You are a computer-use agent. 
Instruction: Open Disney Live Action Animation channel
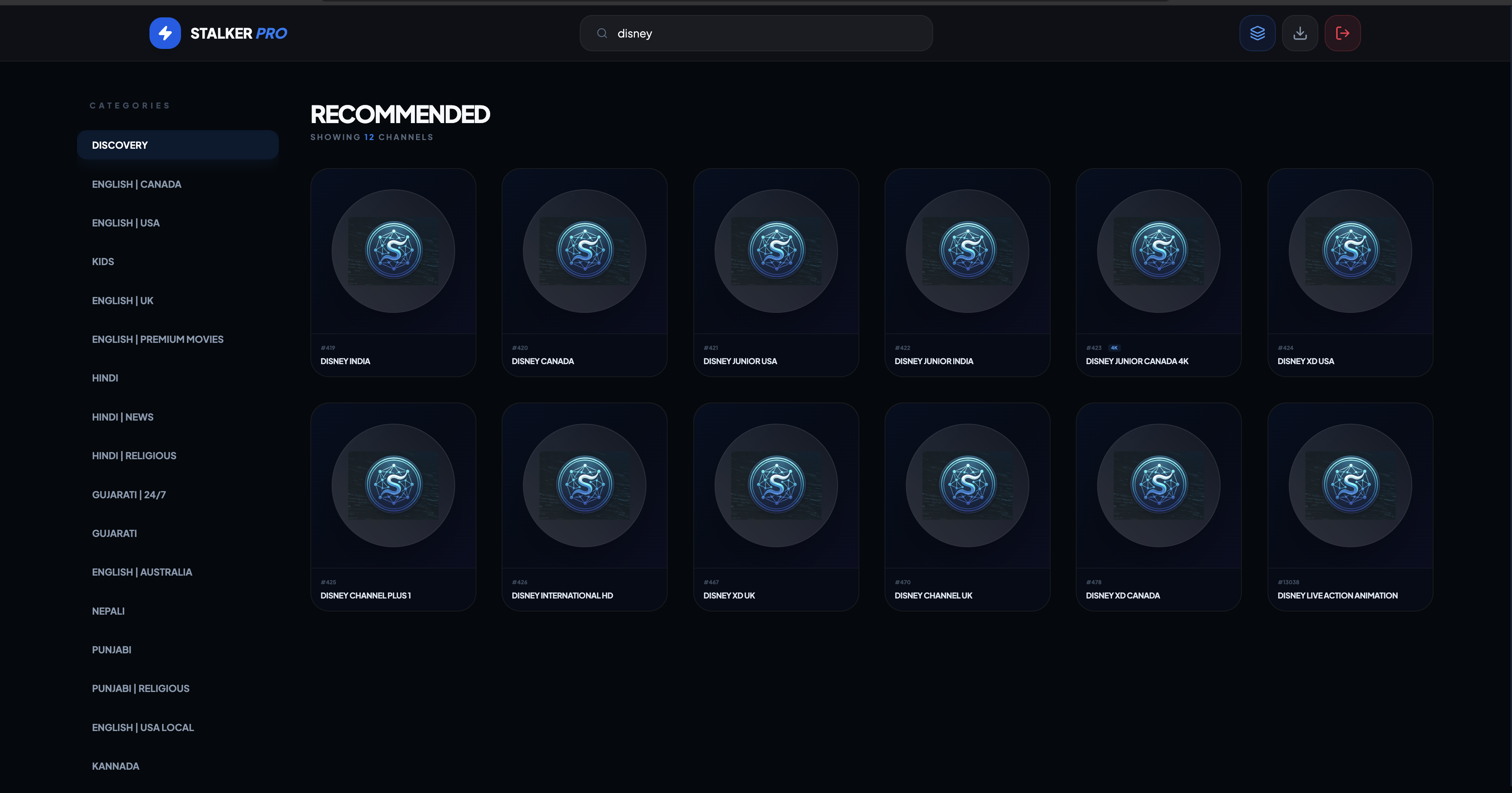pos(1351,507)
